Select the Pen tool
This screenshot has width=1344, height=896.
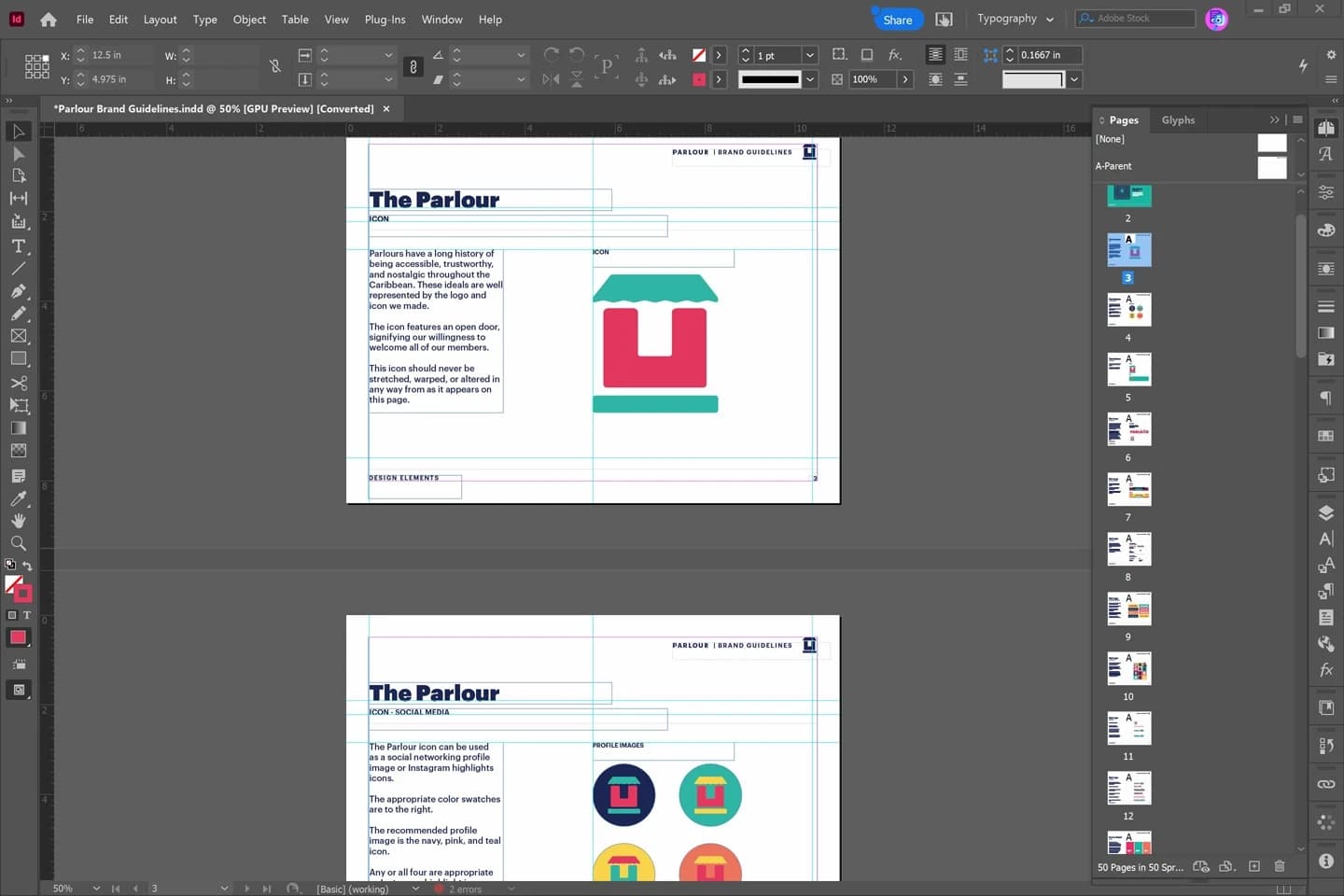point(18,291)
